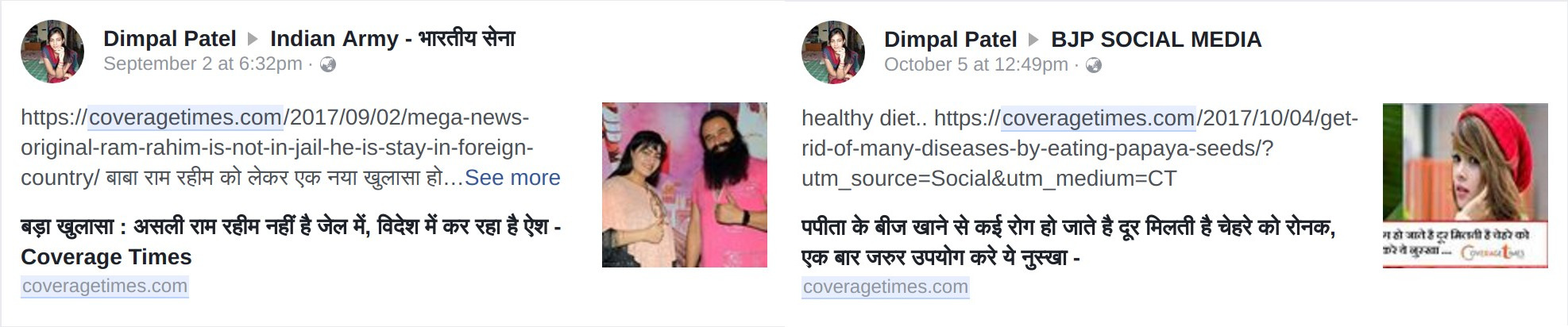
Task: Click the arrow before Indian Army group
Action: (x=253, y=39)
